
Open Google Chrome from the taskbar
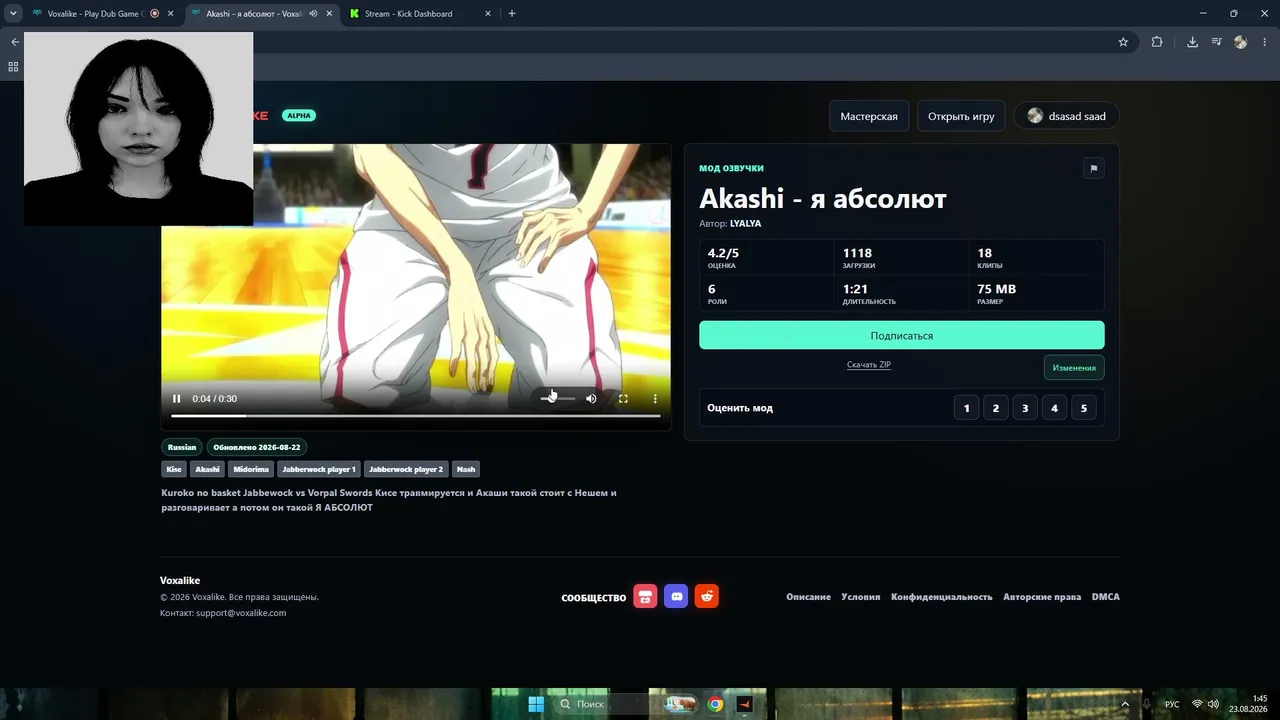point(715,704)
